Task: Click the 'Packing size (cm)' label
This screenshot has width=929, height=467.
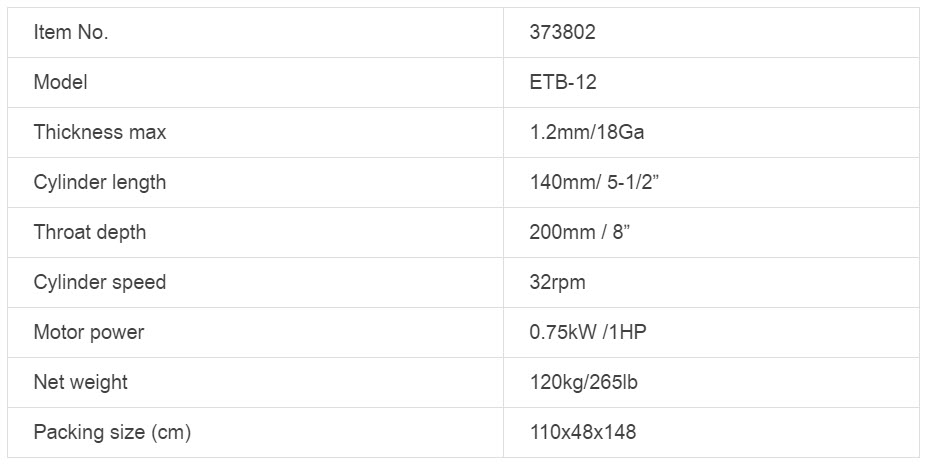Action: tap(112, 432)
